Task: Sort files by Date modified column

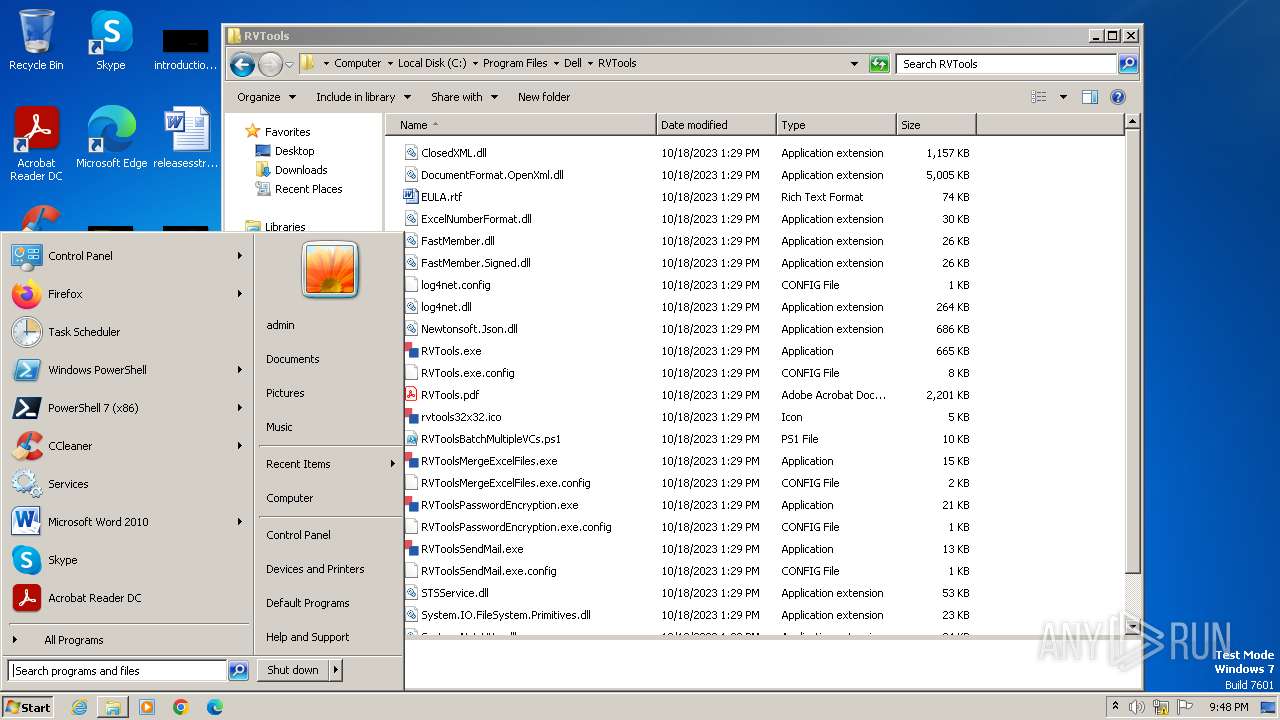Action: coord(716,125)
